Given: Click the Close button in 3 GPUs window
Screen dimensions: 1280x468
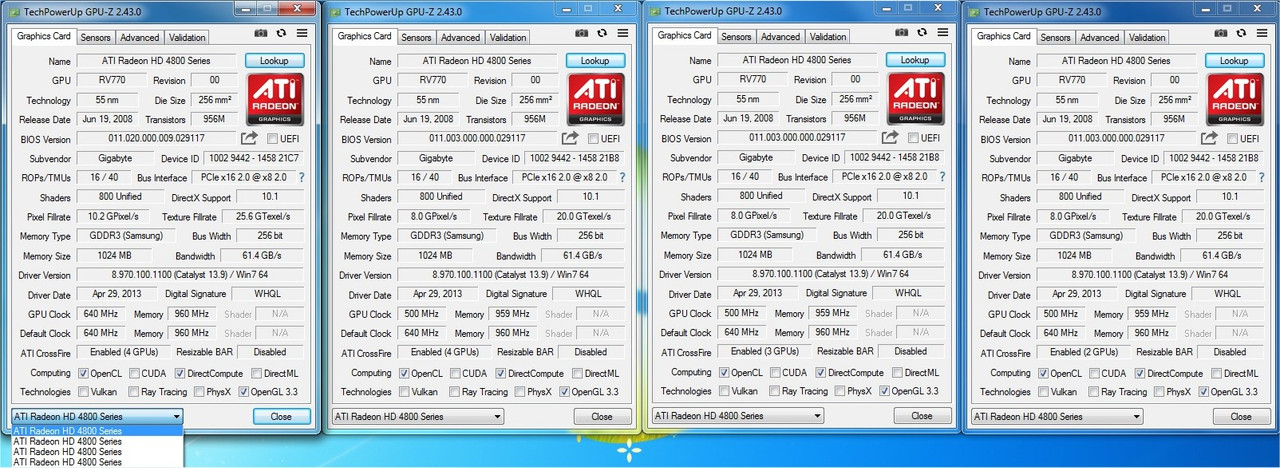Looking at the screenshot, I should pyautogui.click(x=922, y=416).
